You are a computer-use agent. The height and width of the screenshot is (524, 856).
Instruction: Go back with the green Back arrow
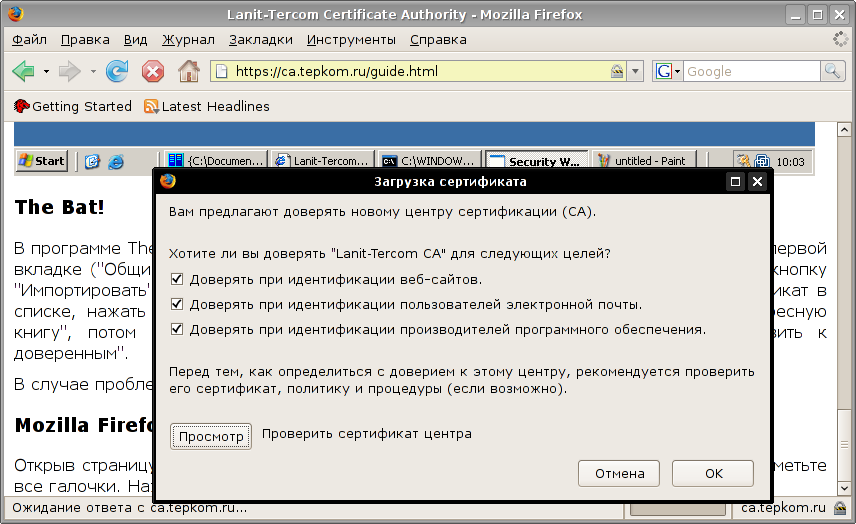pos(23,72)
